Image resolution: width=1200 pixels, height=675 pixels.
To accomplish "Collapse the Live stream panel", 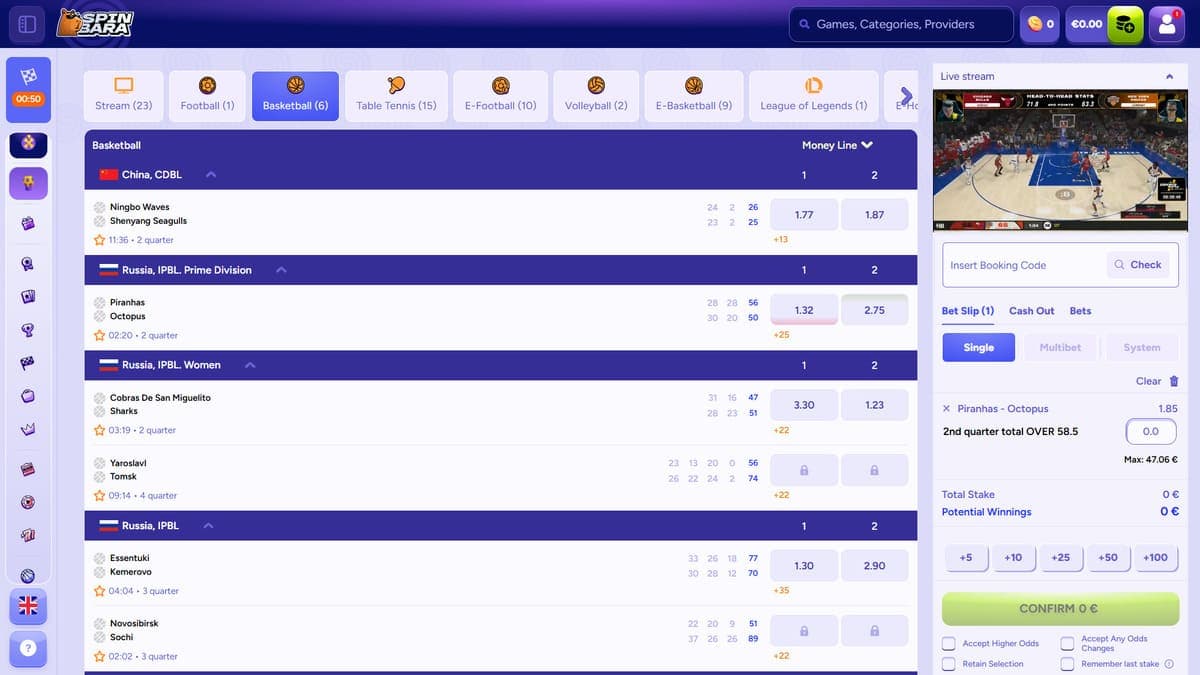I will 1170,76.
